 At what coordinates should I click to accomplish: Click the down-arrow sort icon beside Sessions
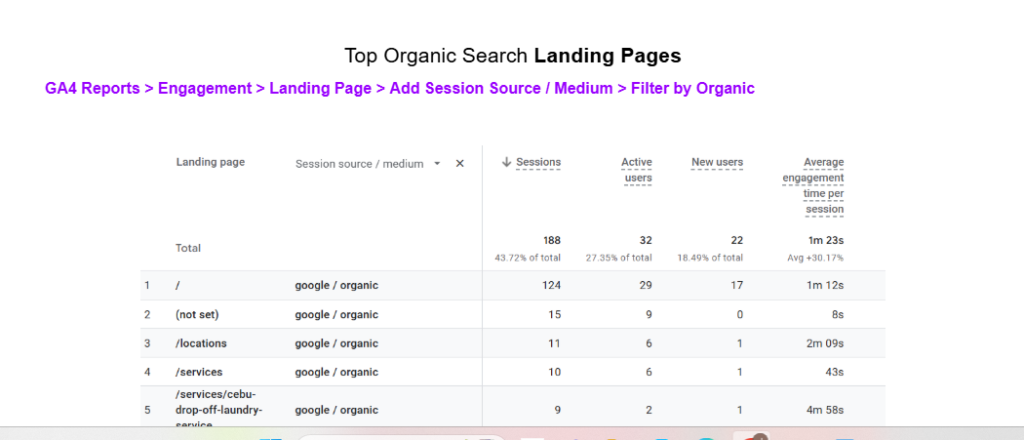pos(507,163)
